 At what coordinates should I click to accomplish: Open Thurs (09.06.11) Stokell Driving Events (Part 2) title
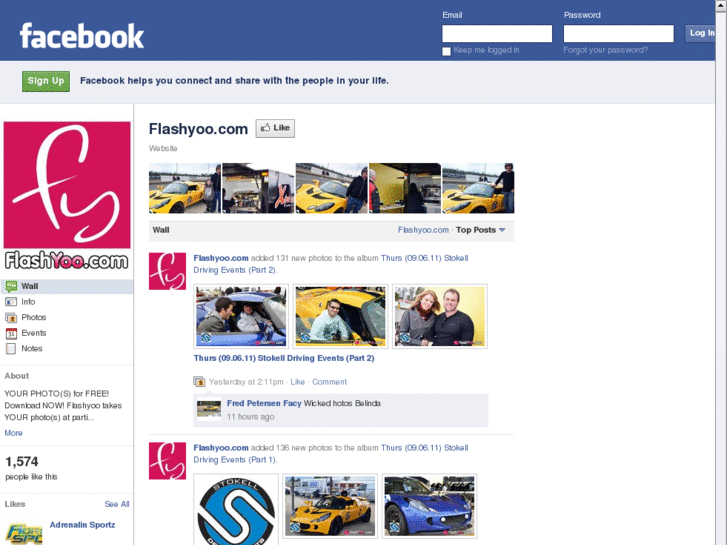click(284, 358)
